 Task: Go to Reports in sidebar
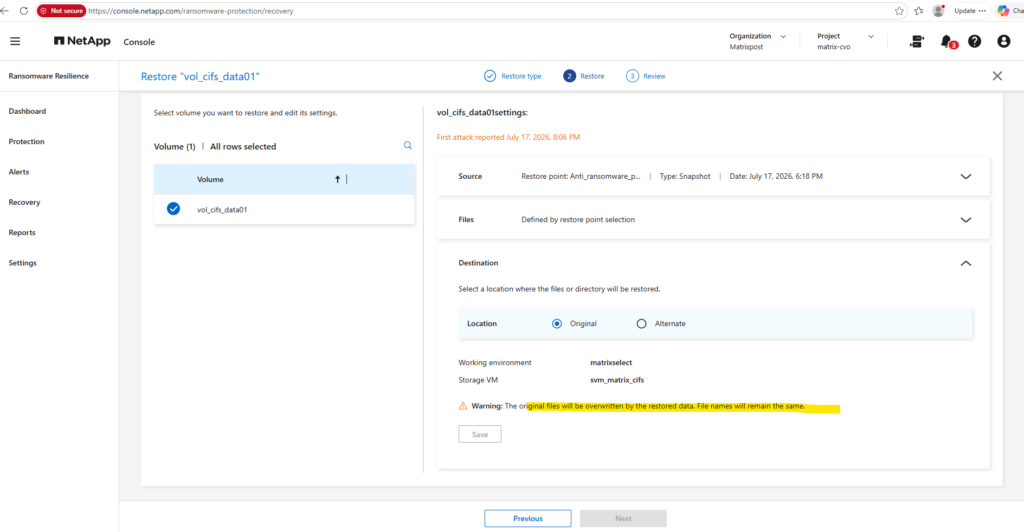click(x=22, y=232)
